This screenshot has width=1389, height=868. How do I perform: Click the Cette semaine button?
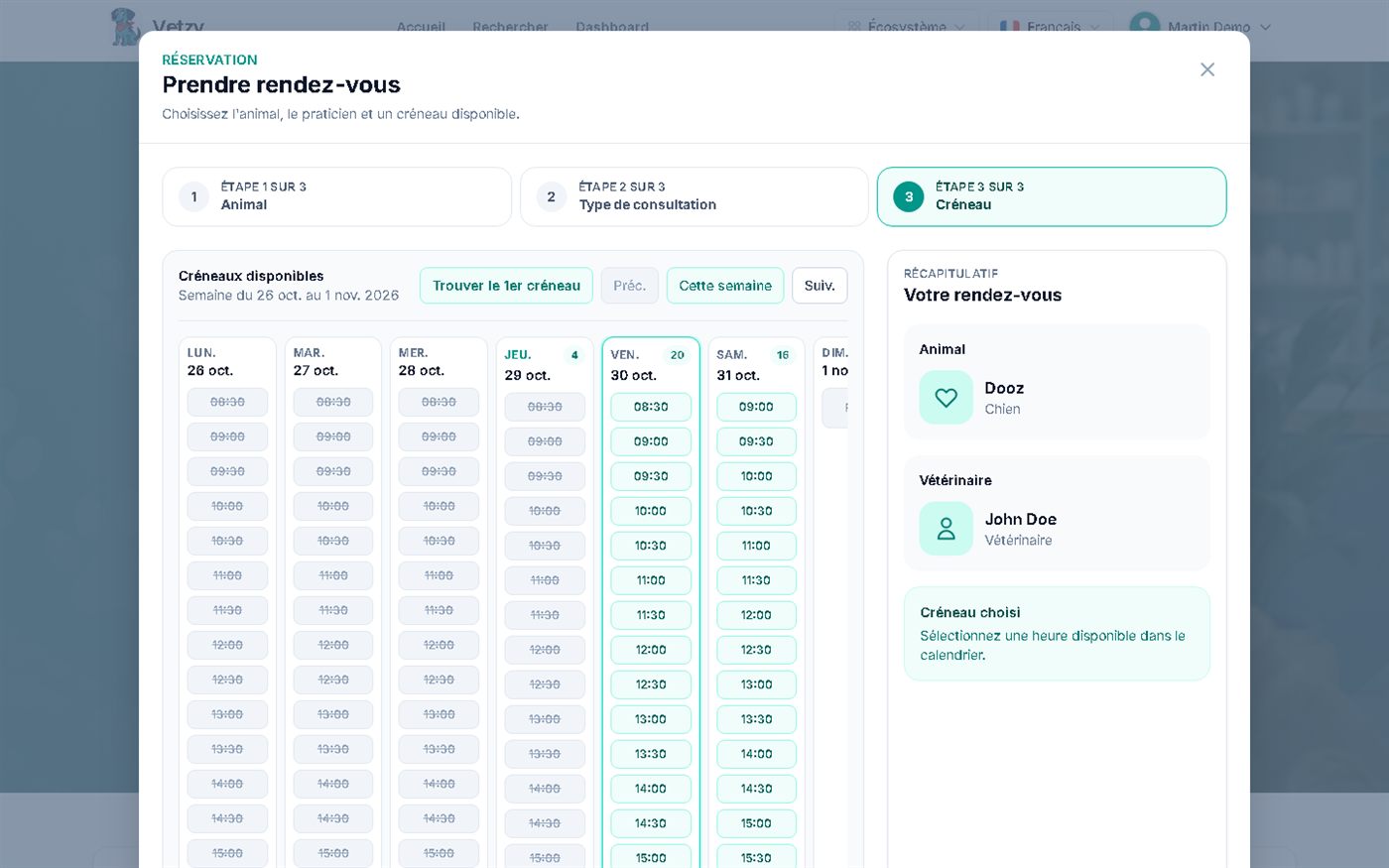[725, 286]
